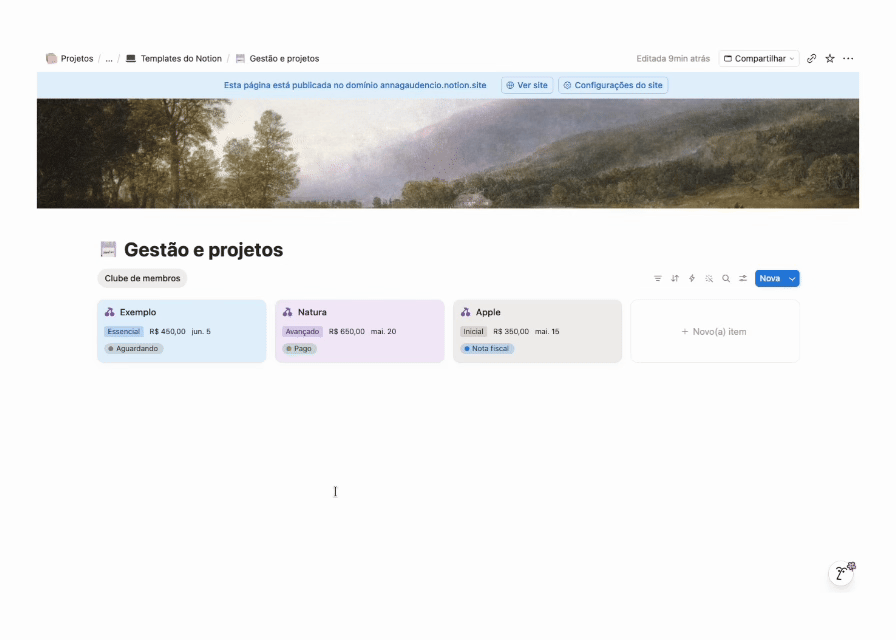Click the mai. 20 date
896x640 pixels.
(383, 331)
